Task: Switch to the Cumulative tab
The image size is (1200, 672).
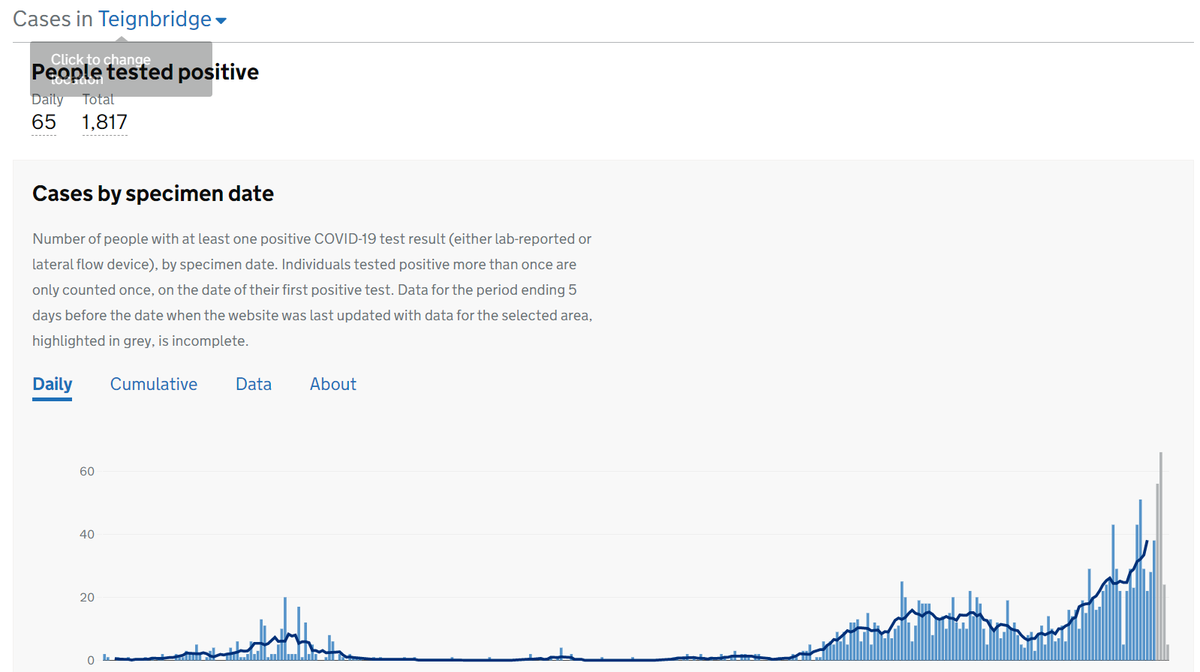Action: point(153,384)
